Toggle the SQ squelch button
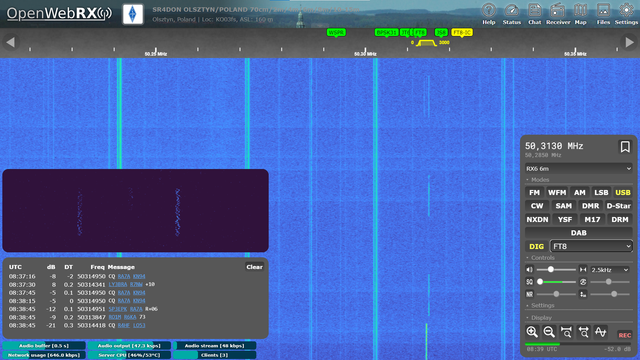Screen dimensions: 640x360 (x=529, y=282)
